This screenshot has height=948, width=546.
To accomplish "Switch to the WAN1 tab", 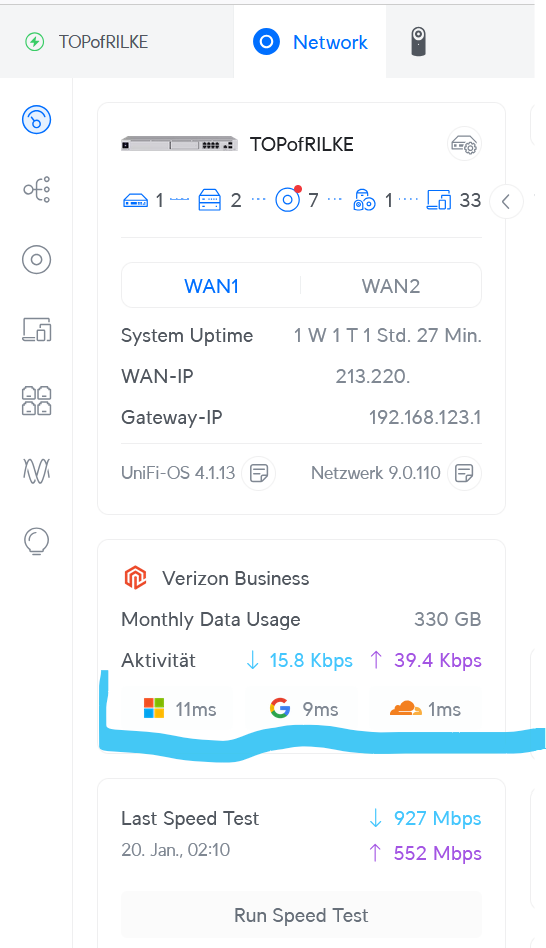I will (x=212, y=285).
